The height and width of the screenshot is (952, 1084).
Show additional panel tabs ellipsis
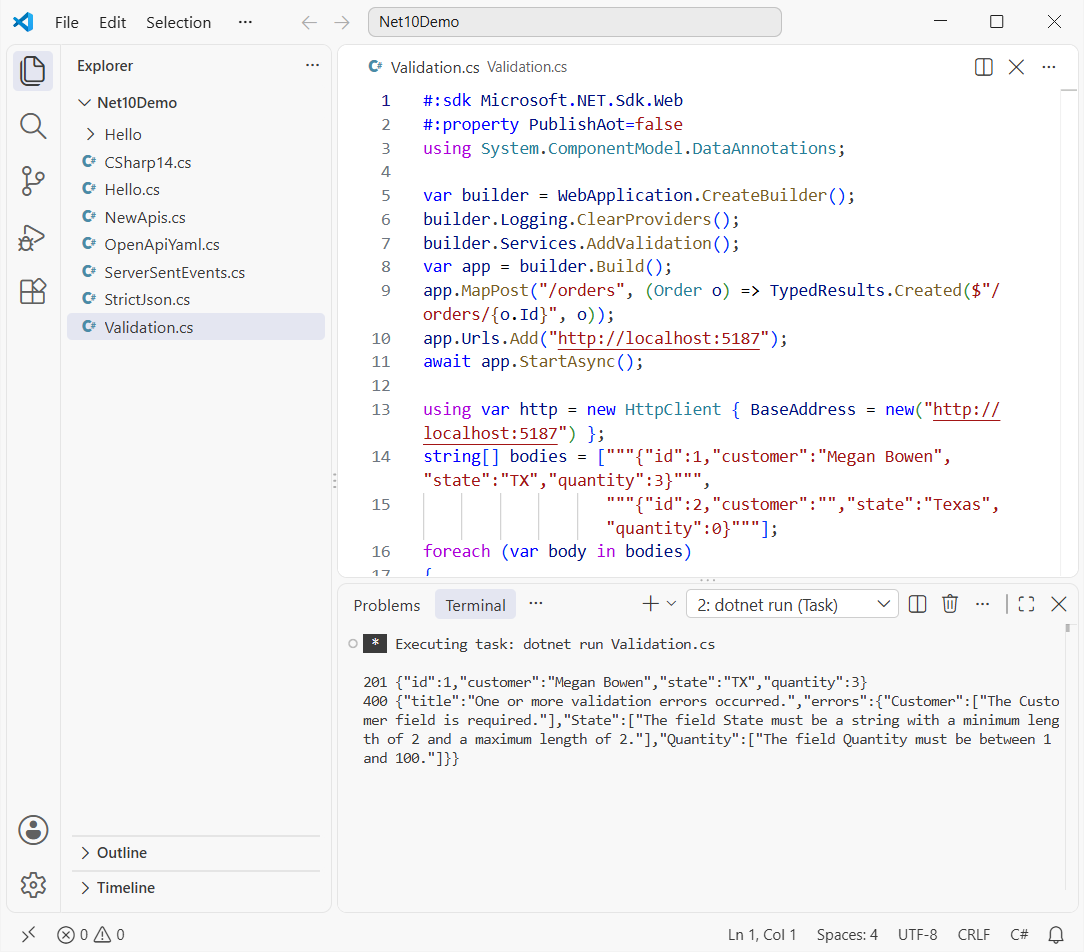(536, 604)
